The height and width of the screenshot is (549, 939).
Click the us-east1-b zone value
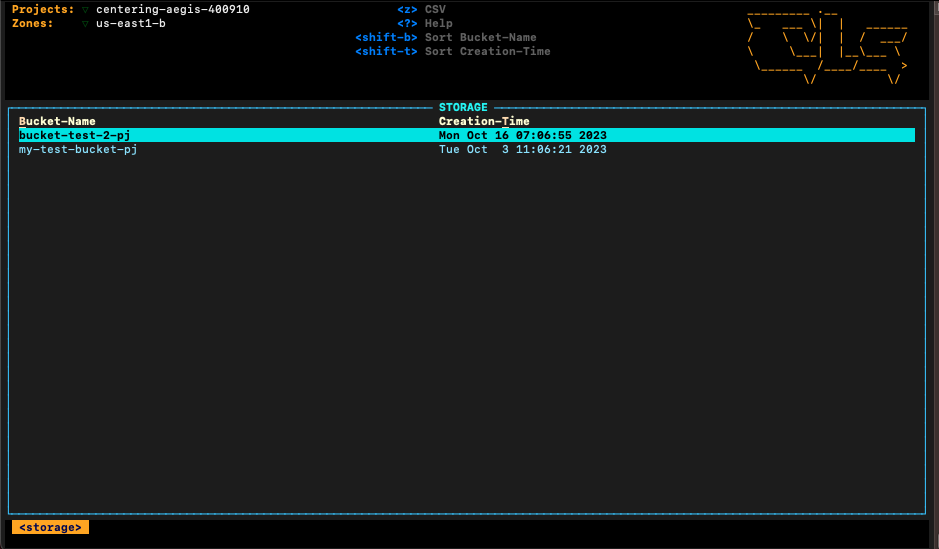(x=131, y=23)
